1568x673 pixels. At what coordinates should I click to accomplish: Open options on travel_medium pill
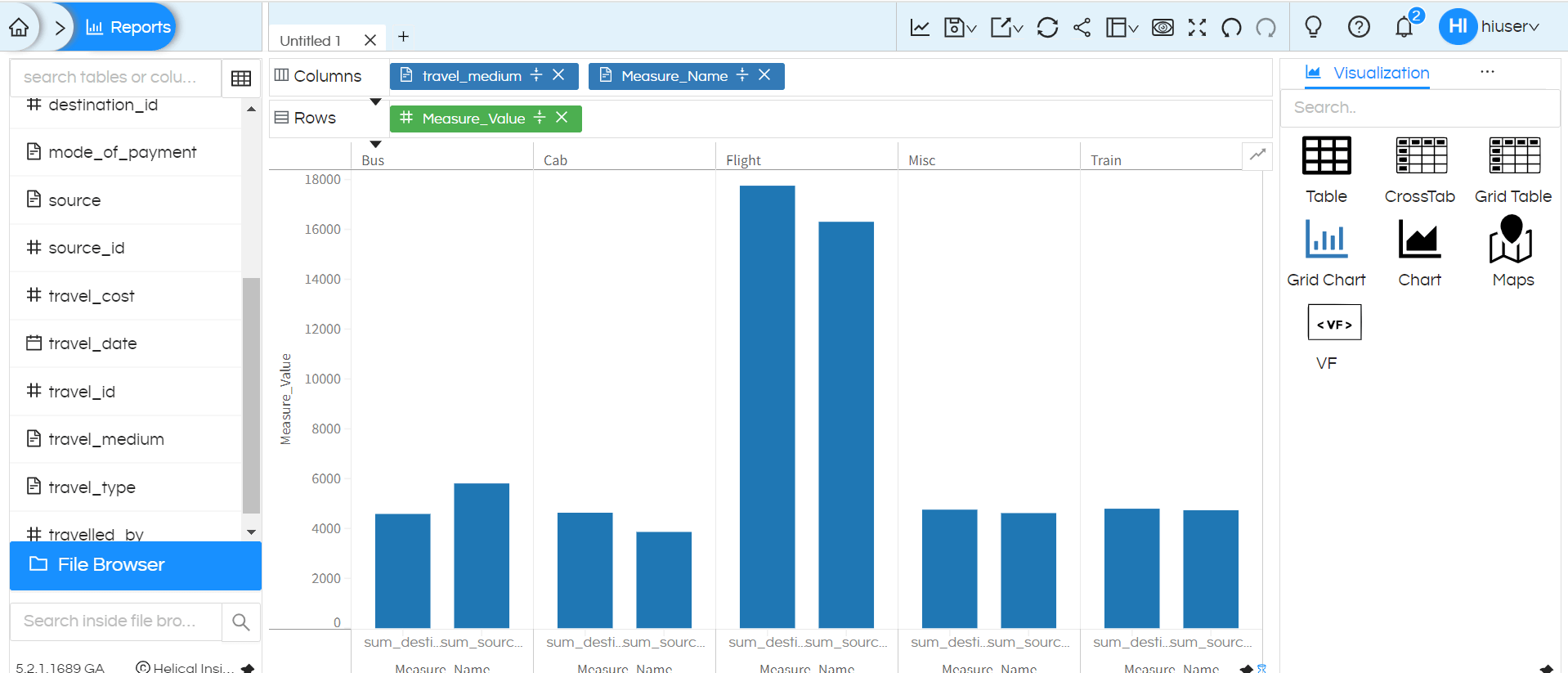pyautogui.click(x=536, y=75)
